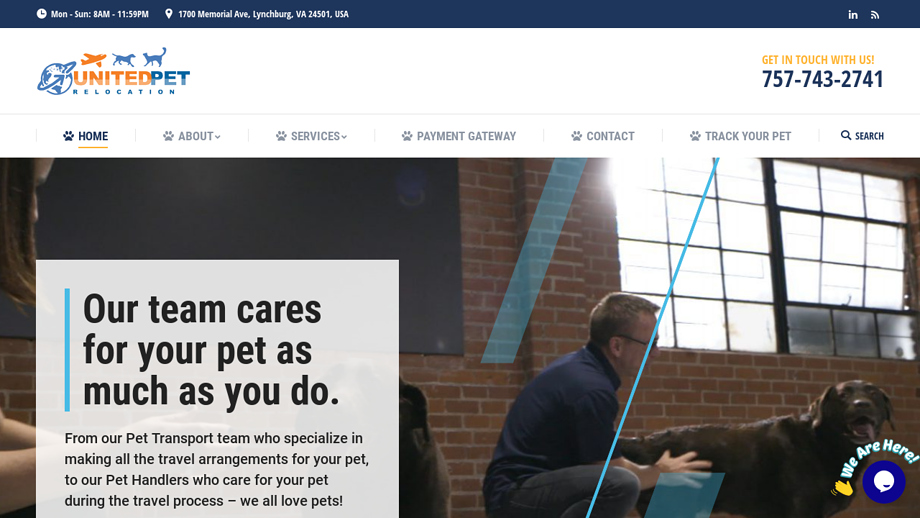Image resolution: width=920 pixels, height=518 pixels.
Task: Click the paw icon next to Home
Action: [69, 136]
